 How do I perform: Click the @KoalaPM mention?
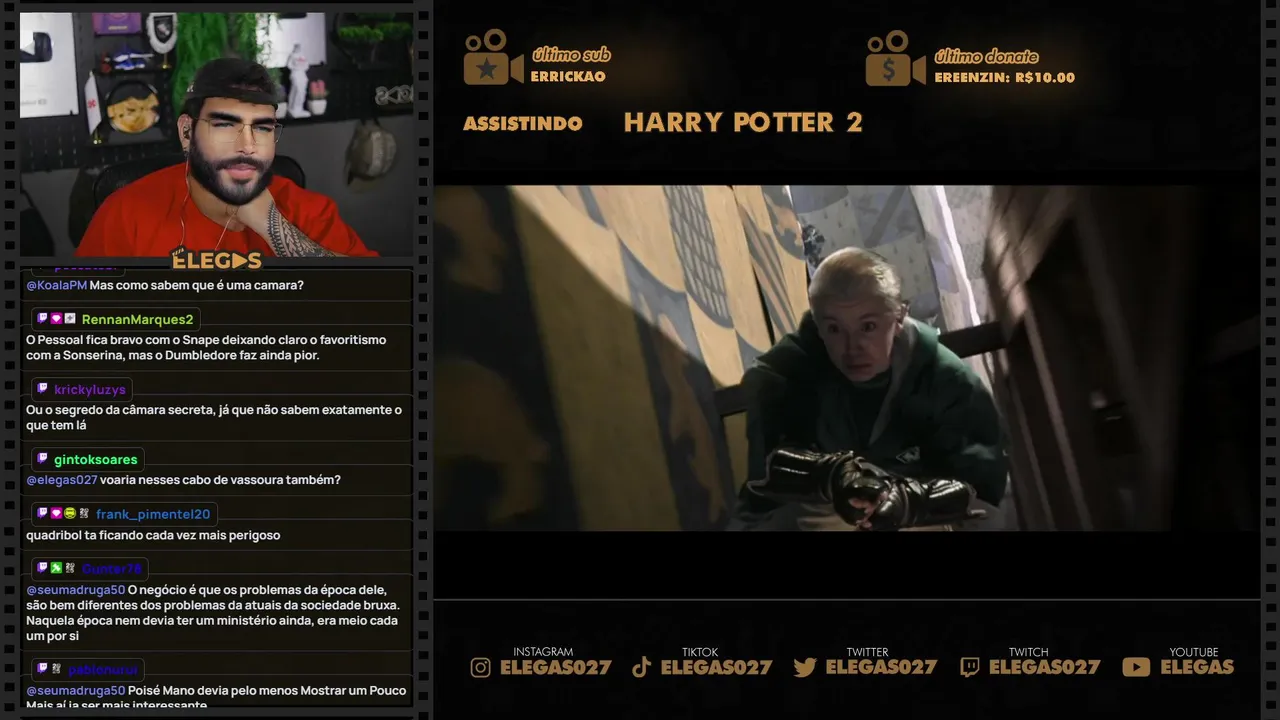(x=57, y=285)
